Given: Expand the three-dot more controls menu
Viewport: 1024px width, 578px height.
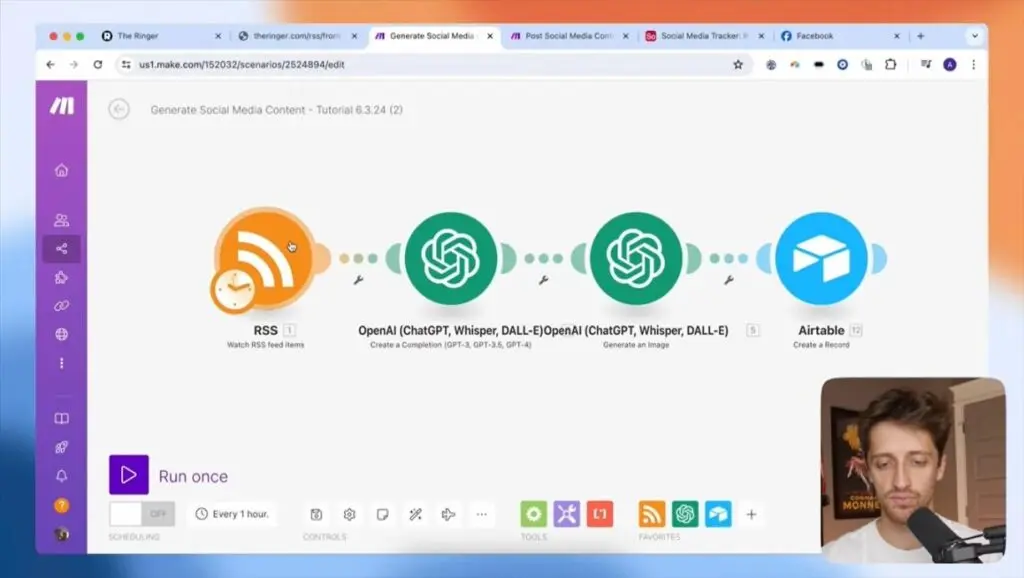Looking at the screenshot, I should coord(481,514).
